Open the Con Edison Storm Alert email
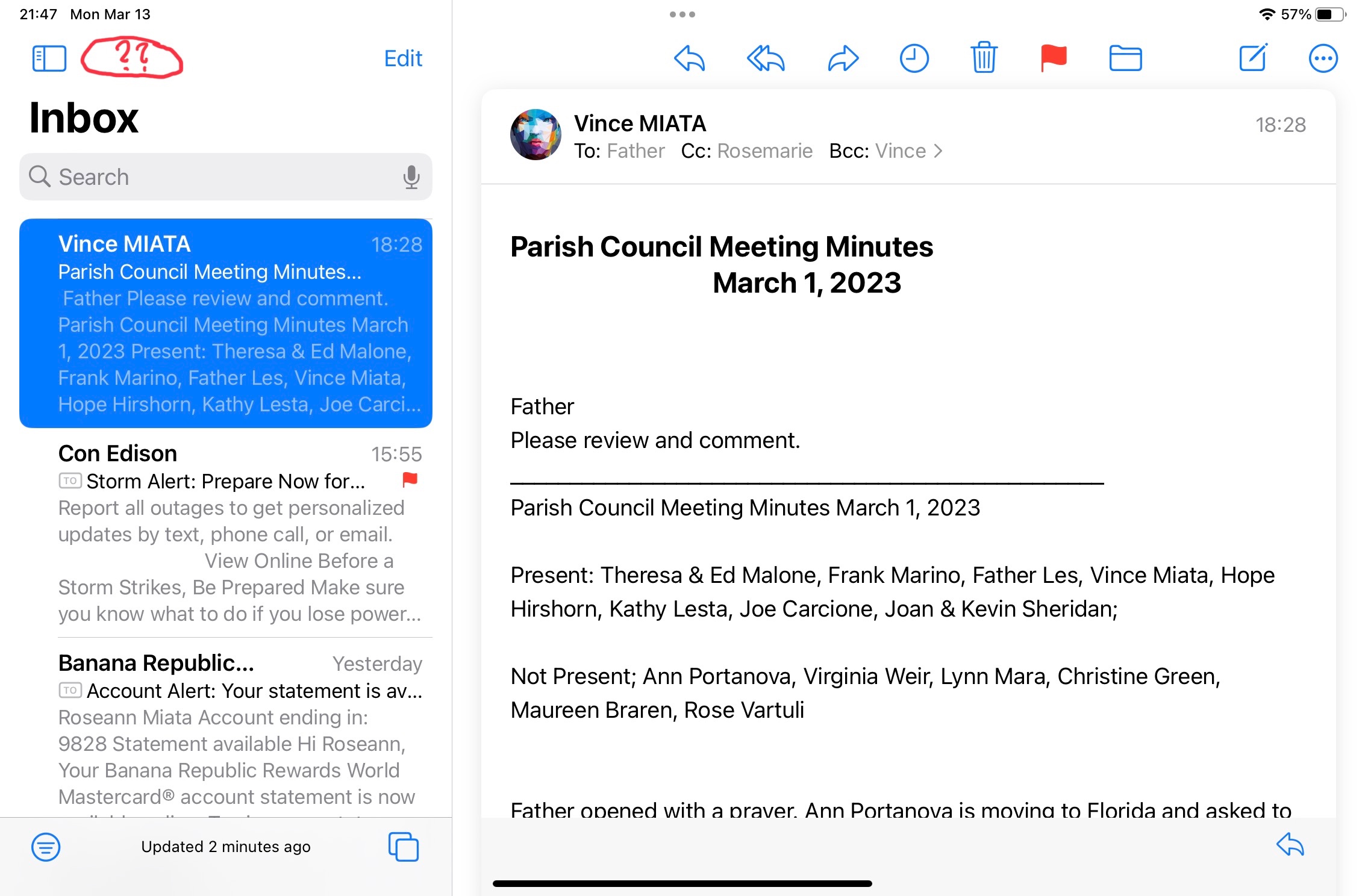The width and height of the screenshot is (1365, 896). 225,533
